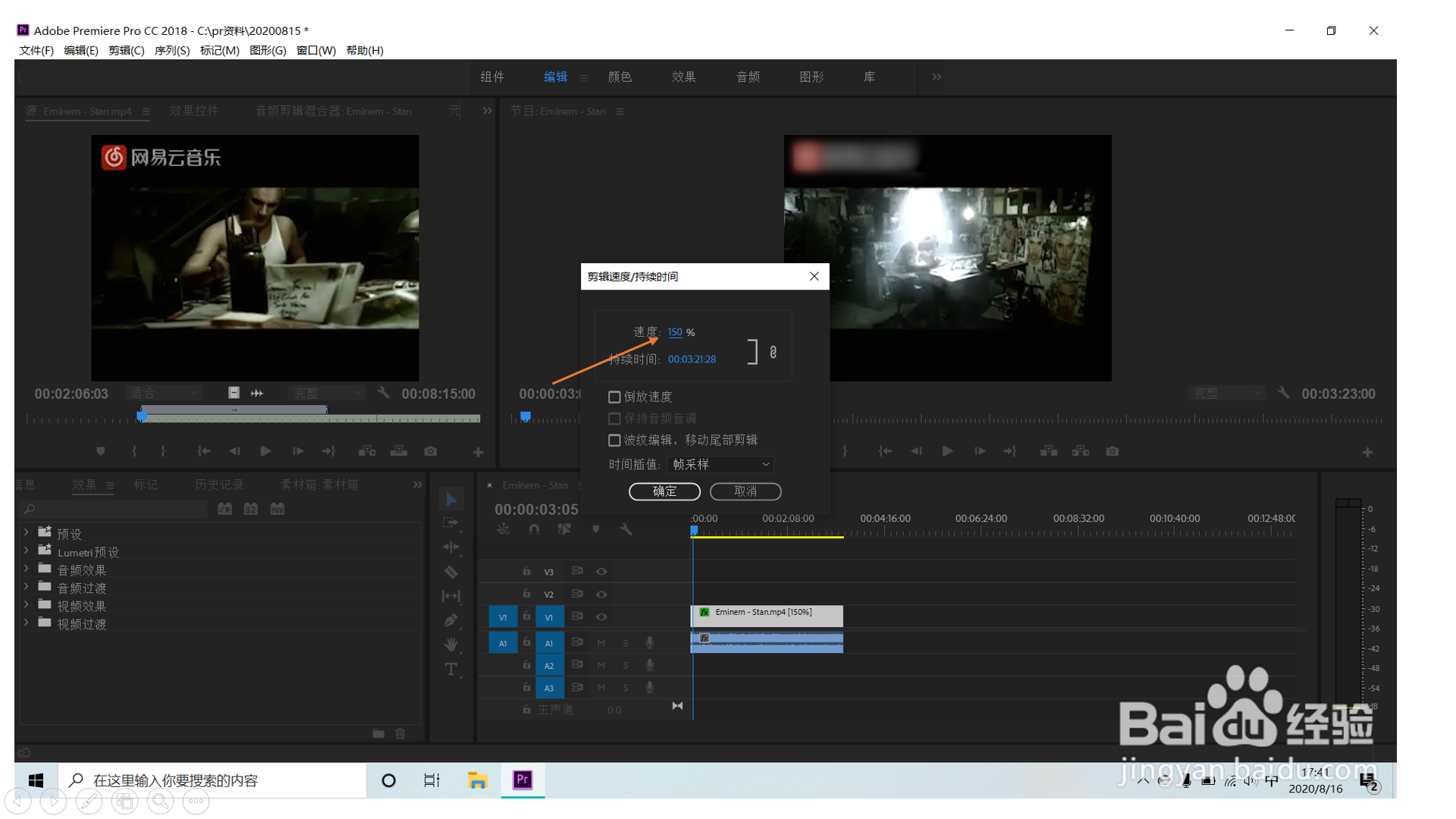Click source monitor playhead marker
The height and width of the screenshot is (819, 1456).
(x=142, y=416)
